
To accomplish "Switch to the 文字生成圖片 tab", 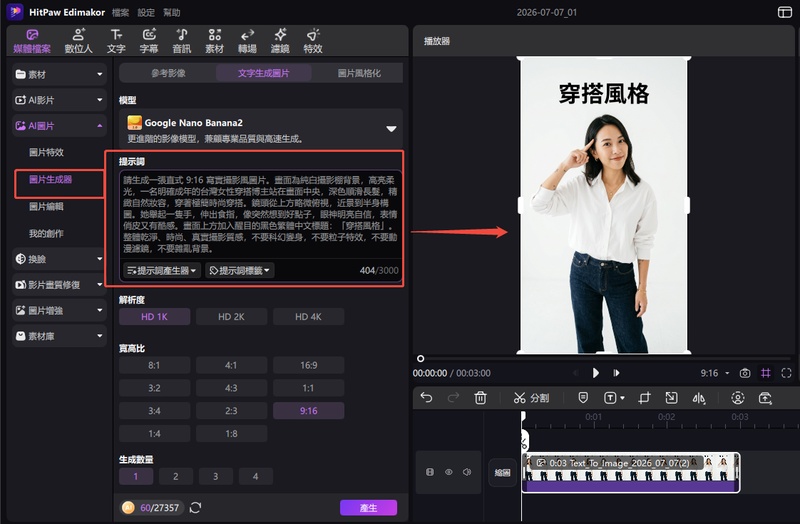I will [x=263, y=73].
